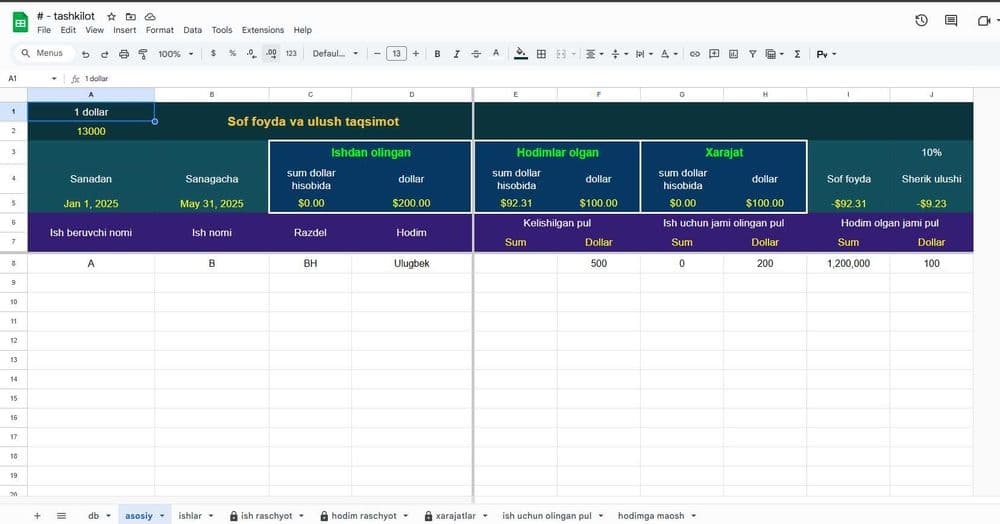Screen dimensions: 1000x524
Task: Undo the last action
Action: [x=85, y=54]
